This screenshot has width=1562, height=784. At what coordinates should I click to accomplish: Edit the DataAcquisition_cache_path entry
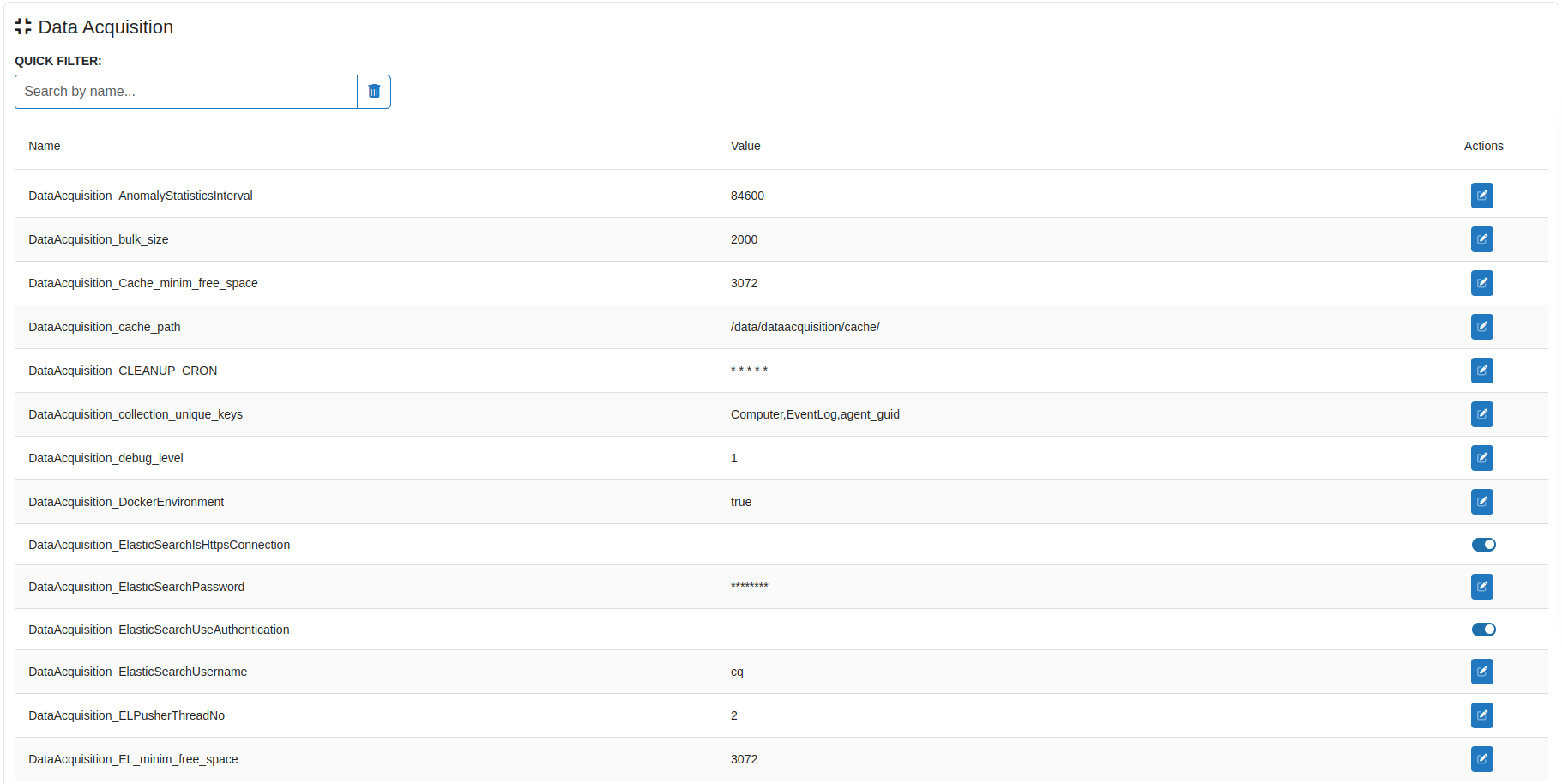(x=1481, y=327)
